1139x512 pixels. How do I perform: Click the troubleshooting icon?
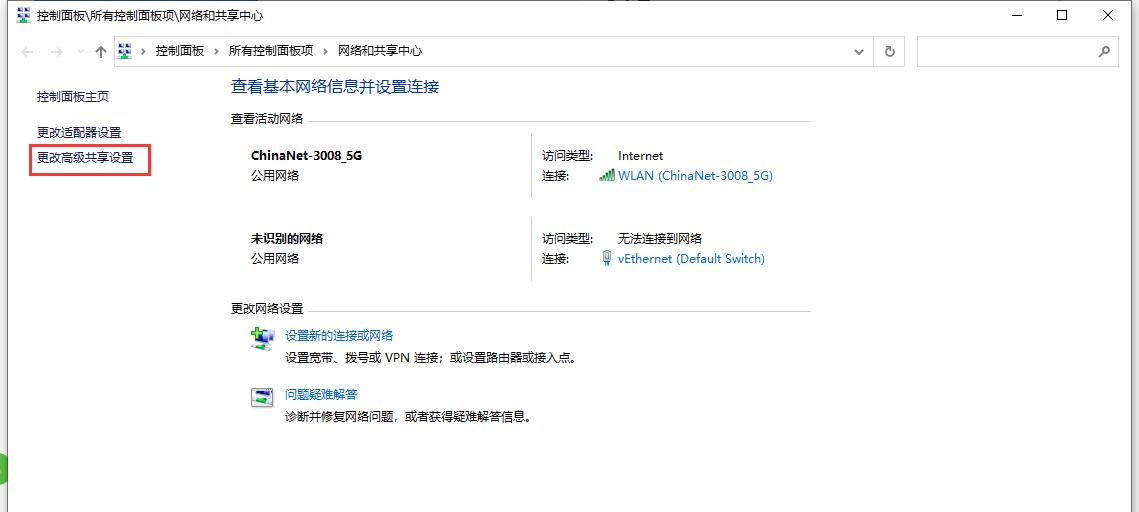(x=262, y=397)
